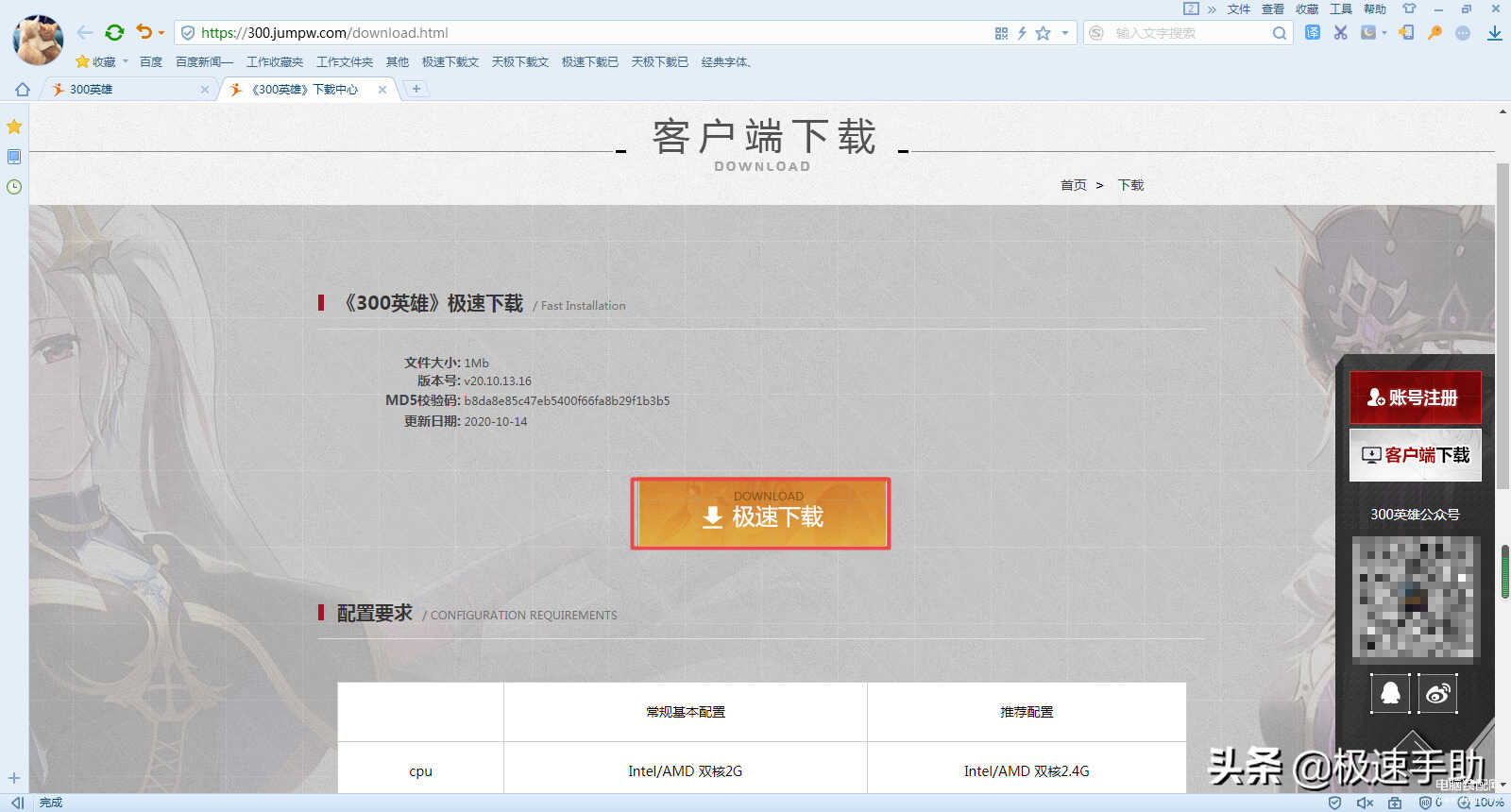Close the 300英雄 tab
Screen dimensions: 1511x812
pos(205,89)
